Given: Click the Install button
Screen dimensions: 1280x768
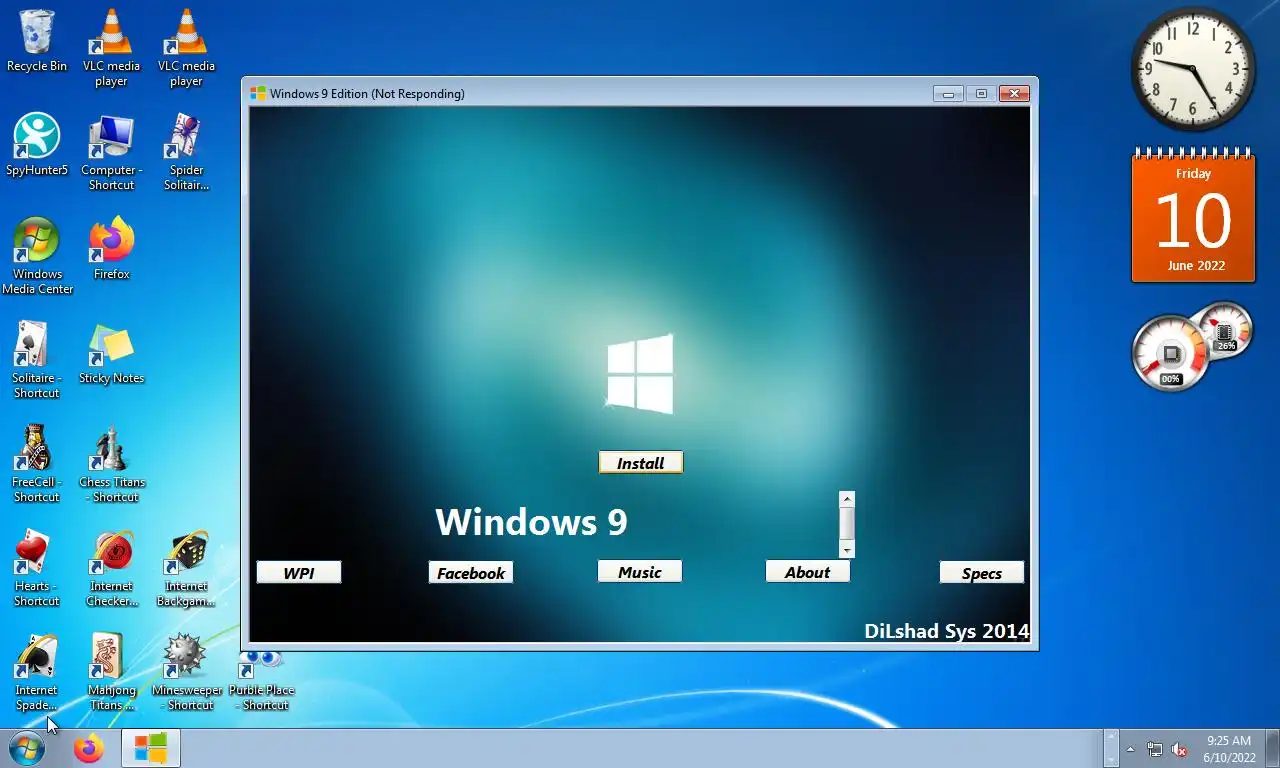Looking at the screenshot, I should (640, 463).
